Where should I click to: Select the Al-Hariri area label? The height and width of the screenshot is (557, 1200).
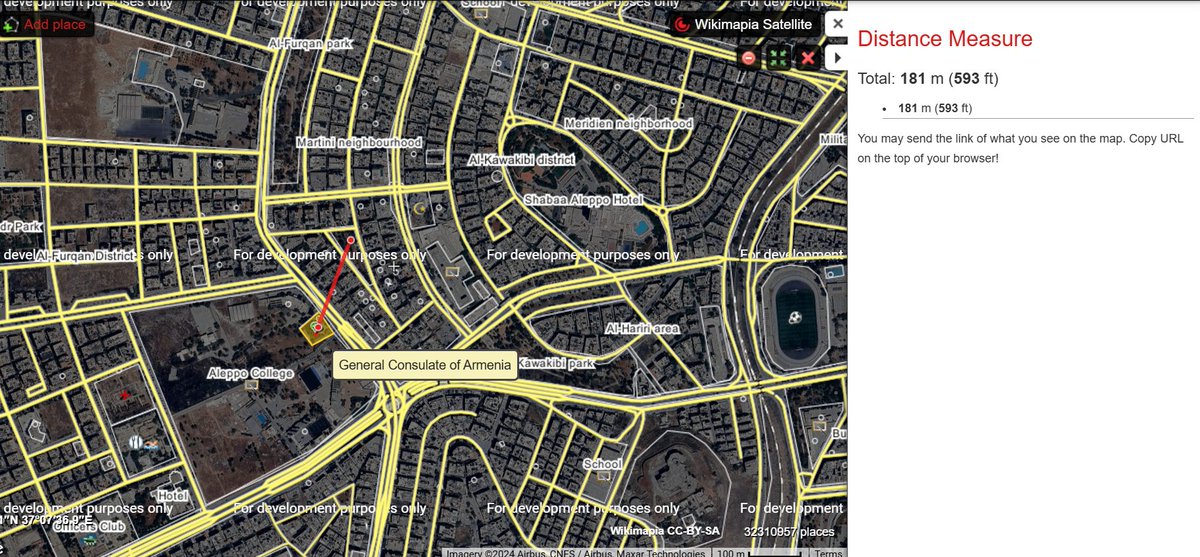643,328
